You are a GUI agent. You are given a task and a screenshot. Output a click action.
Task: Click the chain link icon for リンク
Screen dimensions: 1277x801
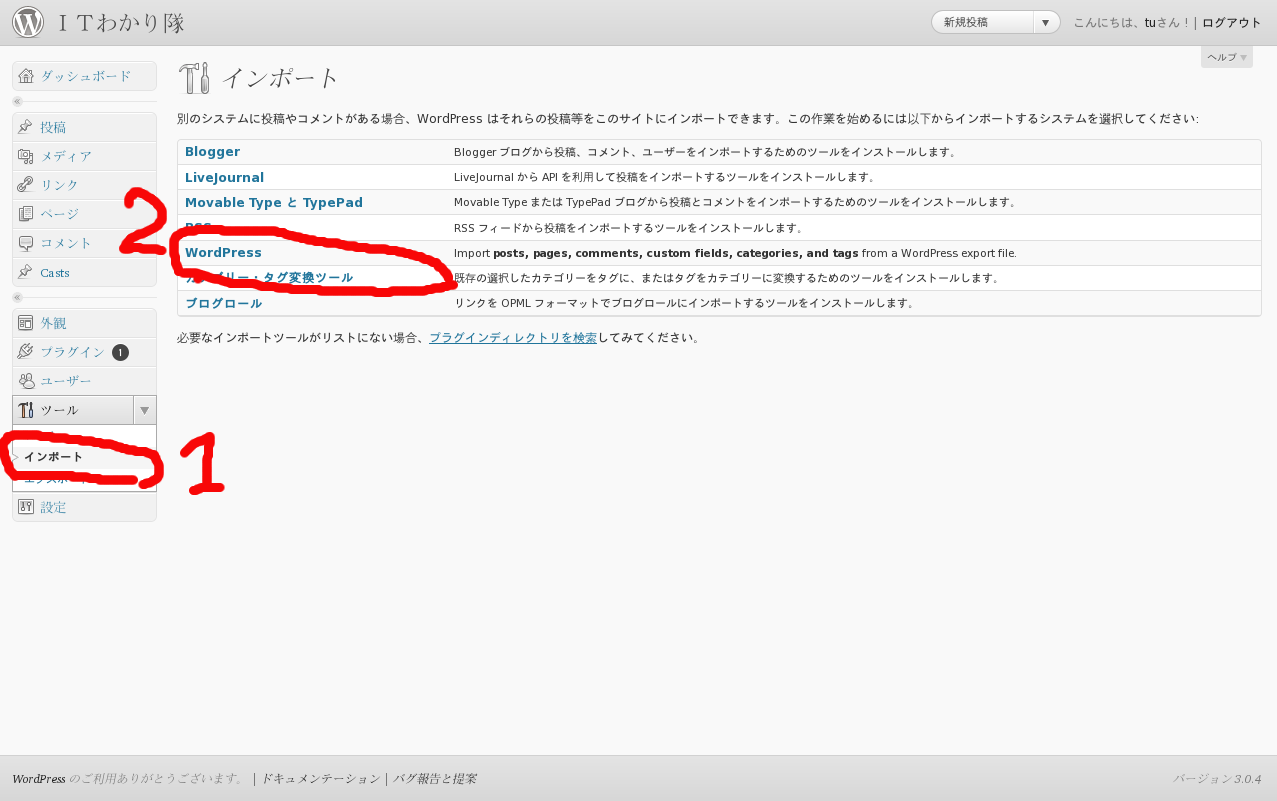(26, 185)
